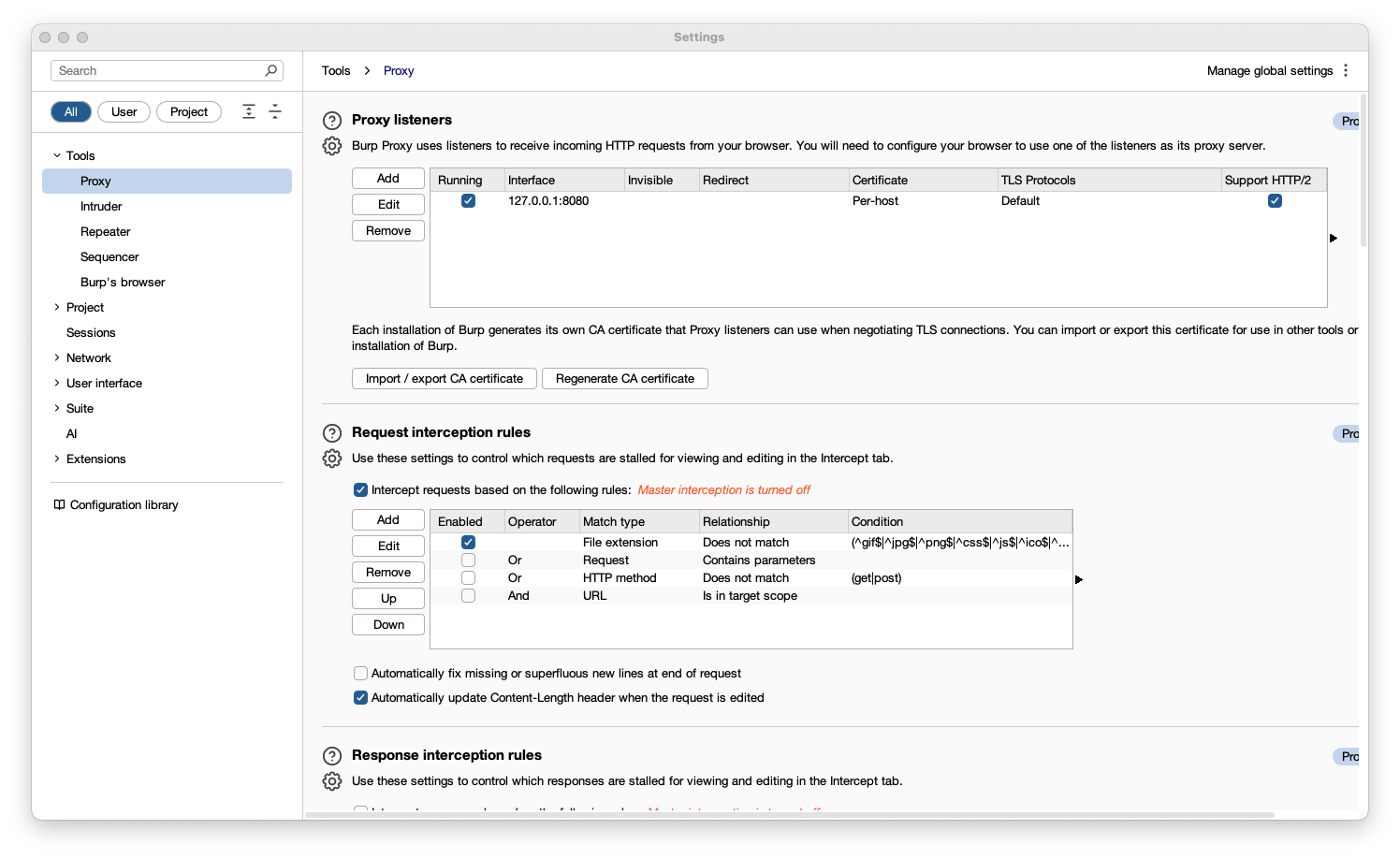Expand the Extensions tree section
The height and width of the screenshot is (859, 1400).
(x=57, y=459)
